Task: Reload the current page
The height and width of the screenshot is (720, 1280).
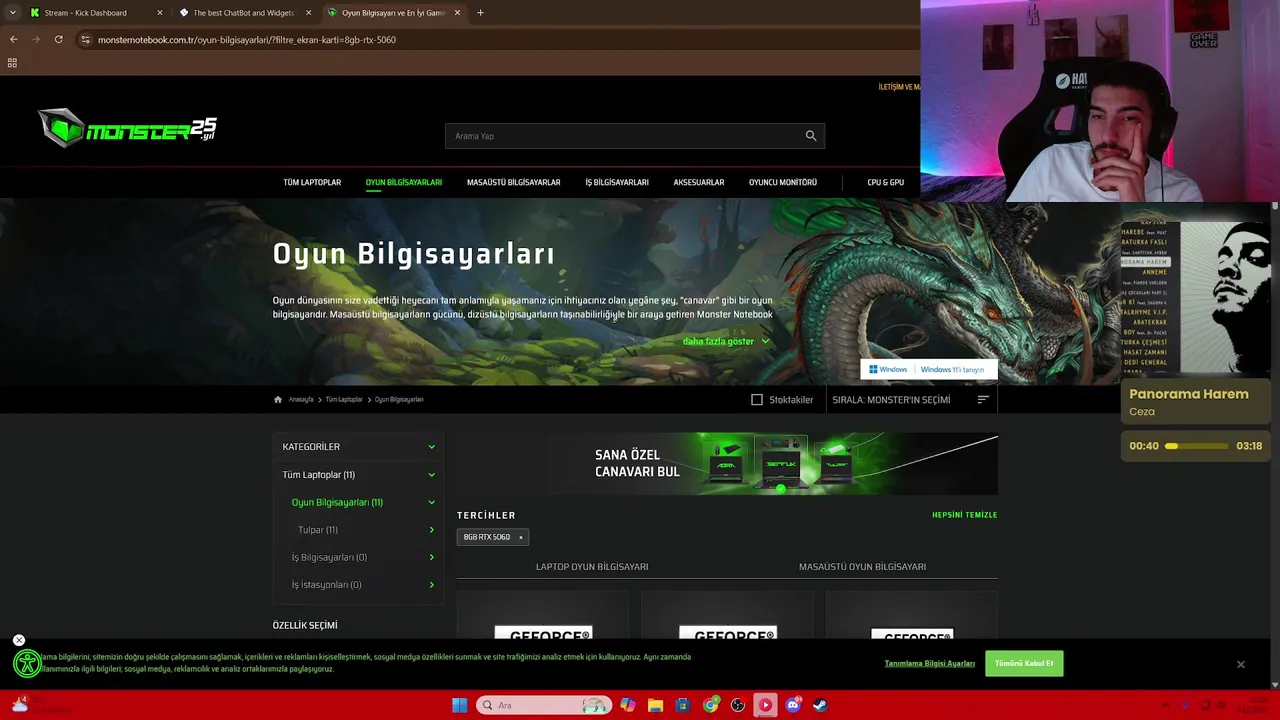Action: point(59,39)
